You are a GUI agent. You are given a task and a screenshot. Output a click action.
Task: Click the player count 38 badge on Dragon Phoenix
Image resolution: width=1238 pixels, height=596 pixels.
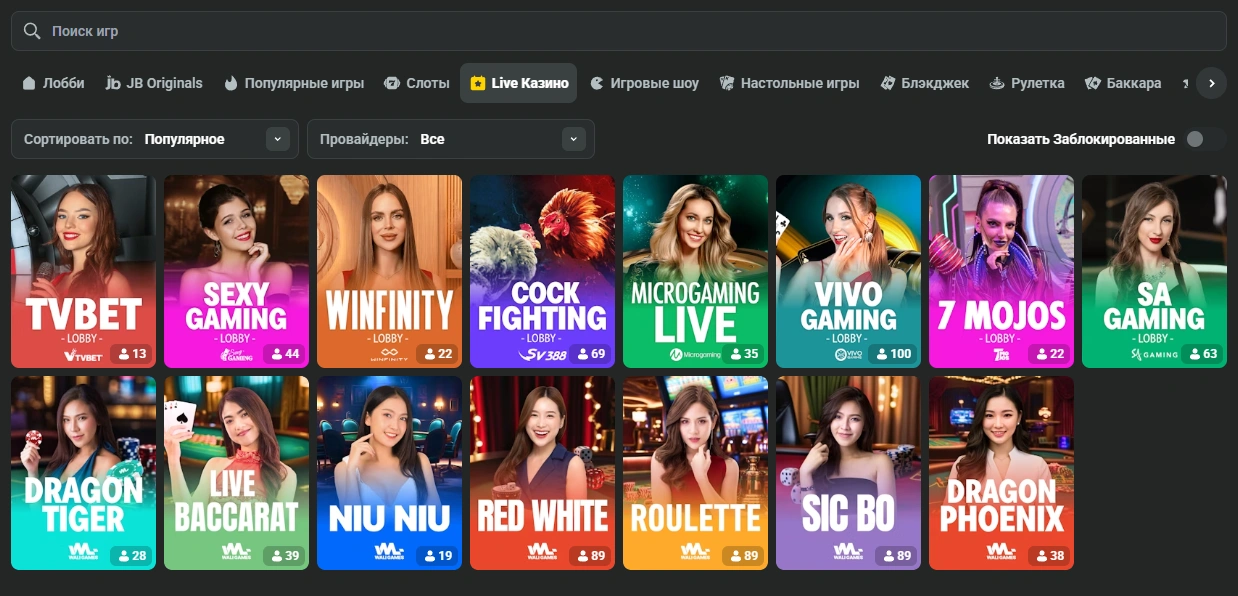pos(1050,555)
